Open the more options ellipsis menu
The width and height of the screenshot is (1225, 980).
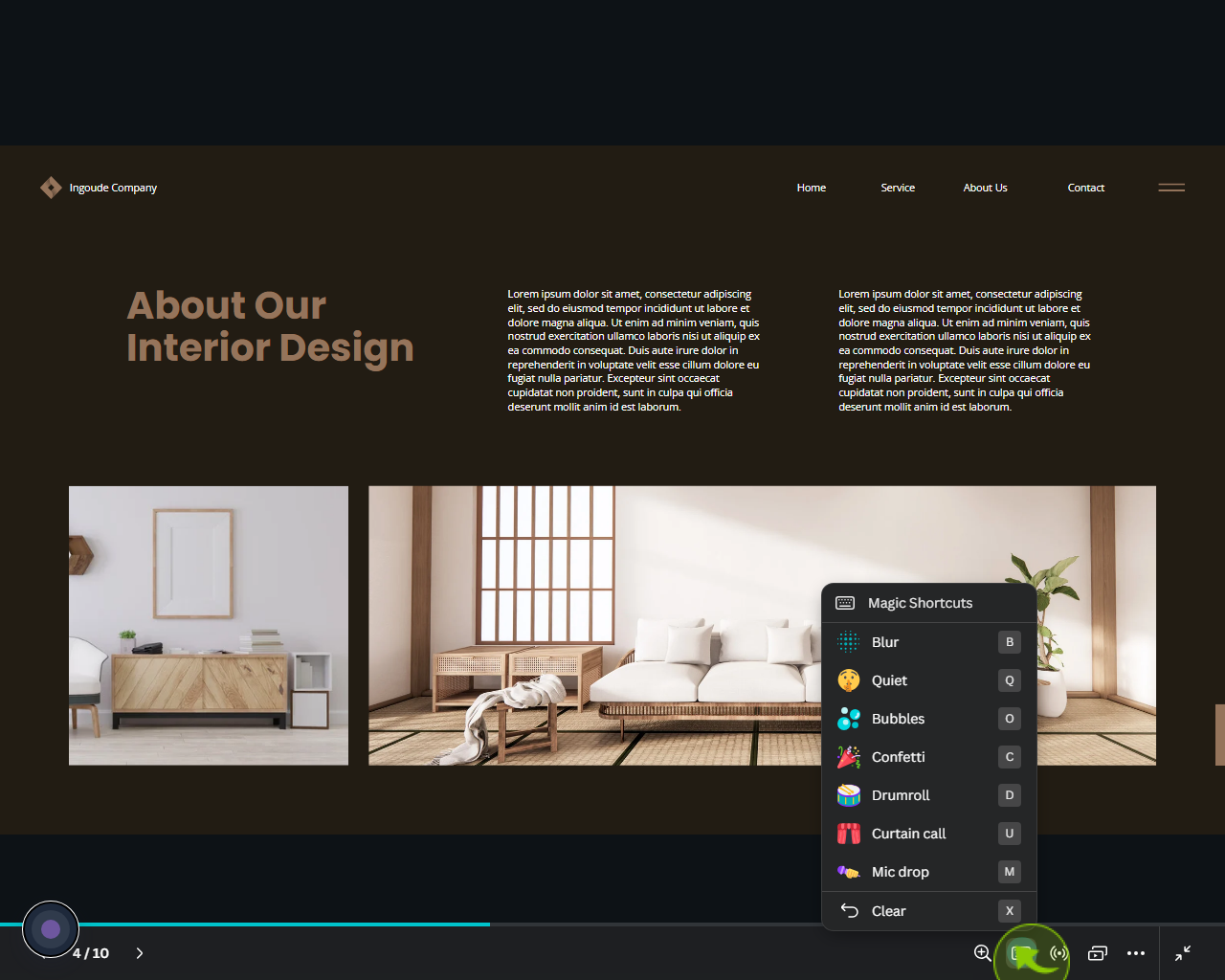point(1136,953)
